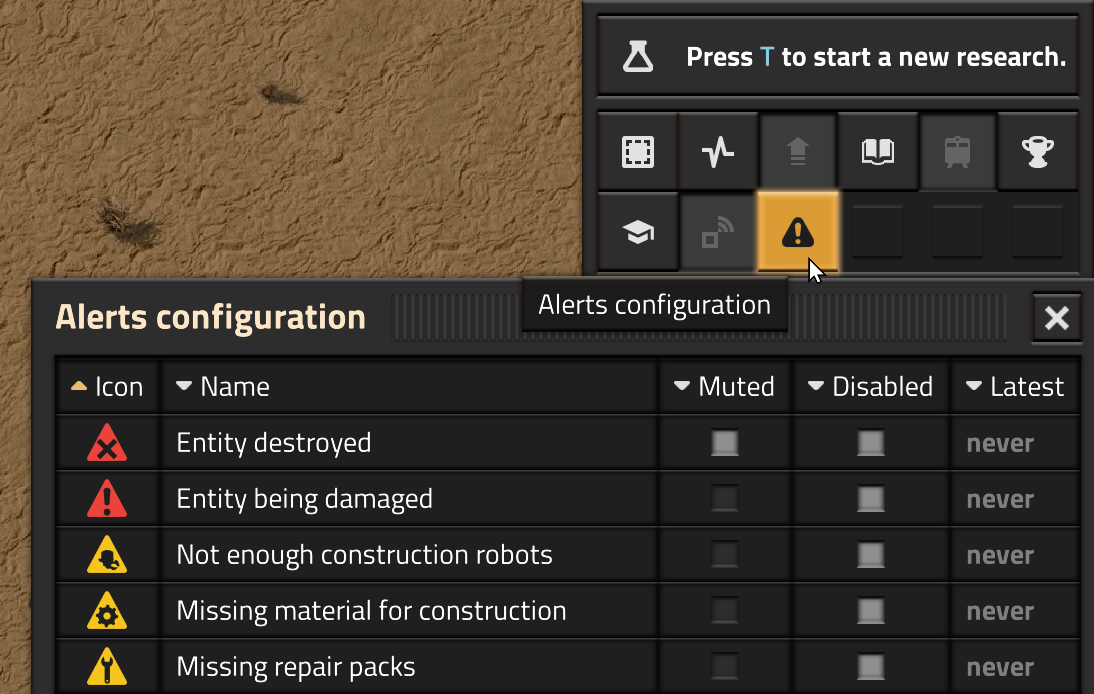Select the Missing material for construction row
Viewport: 1094px width, 694px height.
(x=568, y=611)
